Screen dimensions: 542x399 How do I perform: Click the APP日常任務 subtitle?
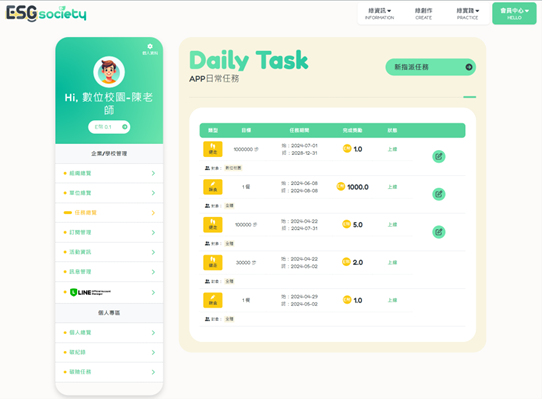[214, 79]
